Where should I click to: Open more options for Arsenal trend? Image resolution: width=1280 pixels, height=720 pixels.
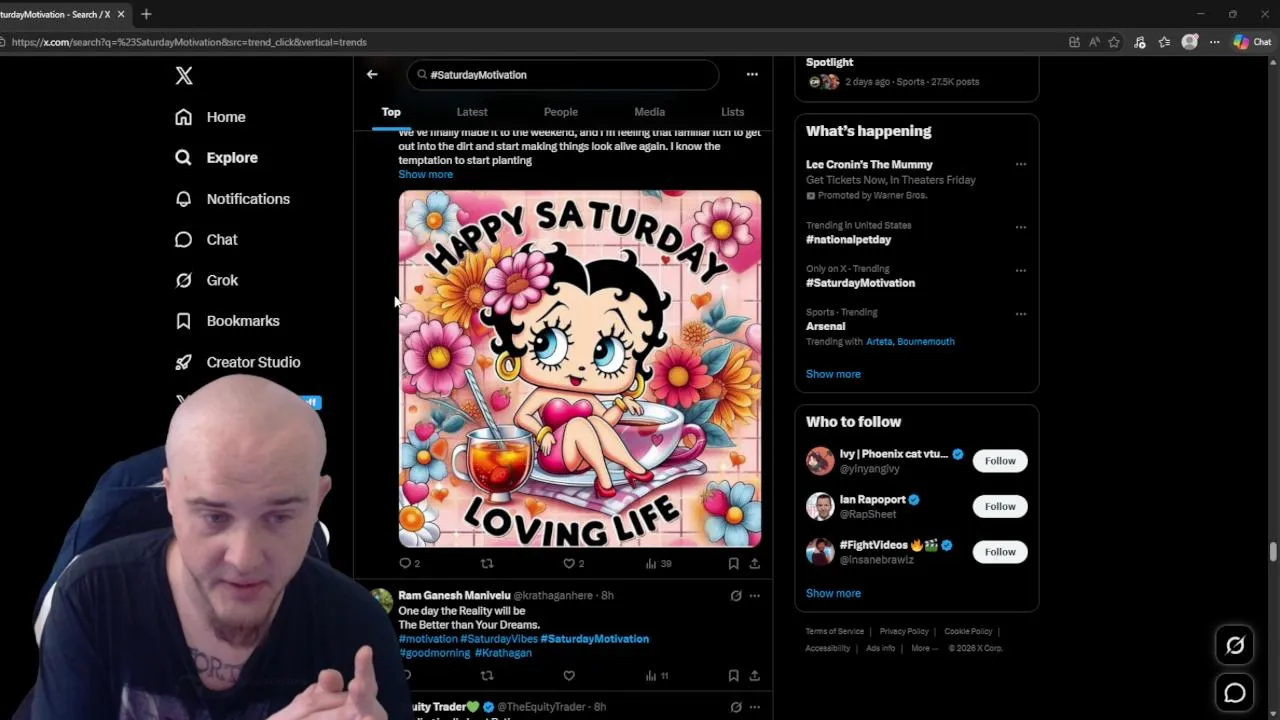tap(1020, 314)
